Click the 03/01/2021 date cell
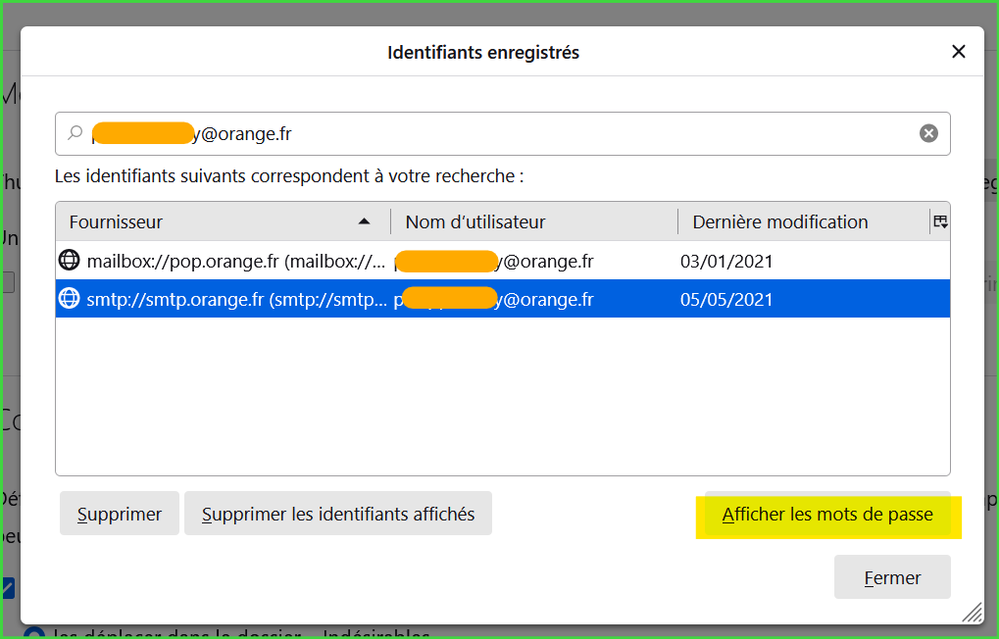999x639 pixels. (726, 261)
